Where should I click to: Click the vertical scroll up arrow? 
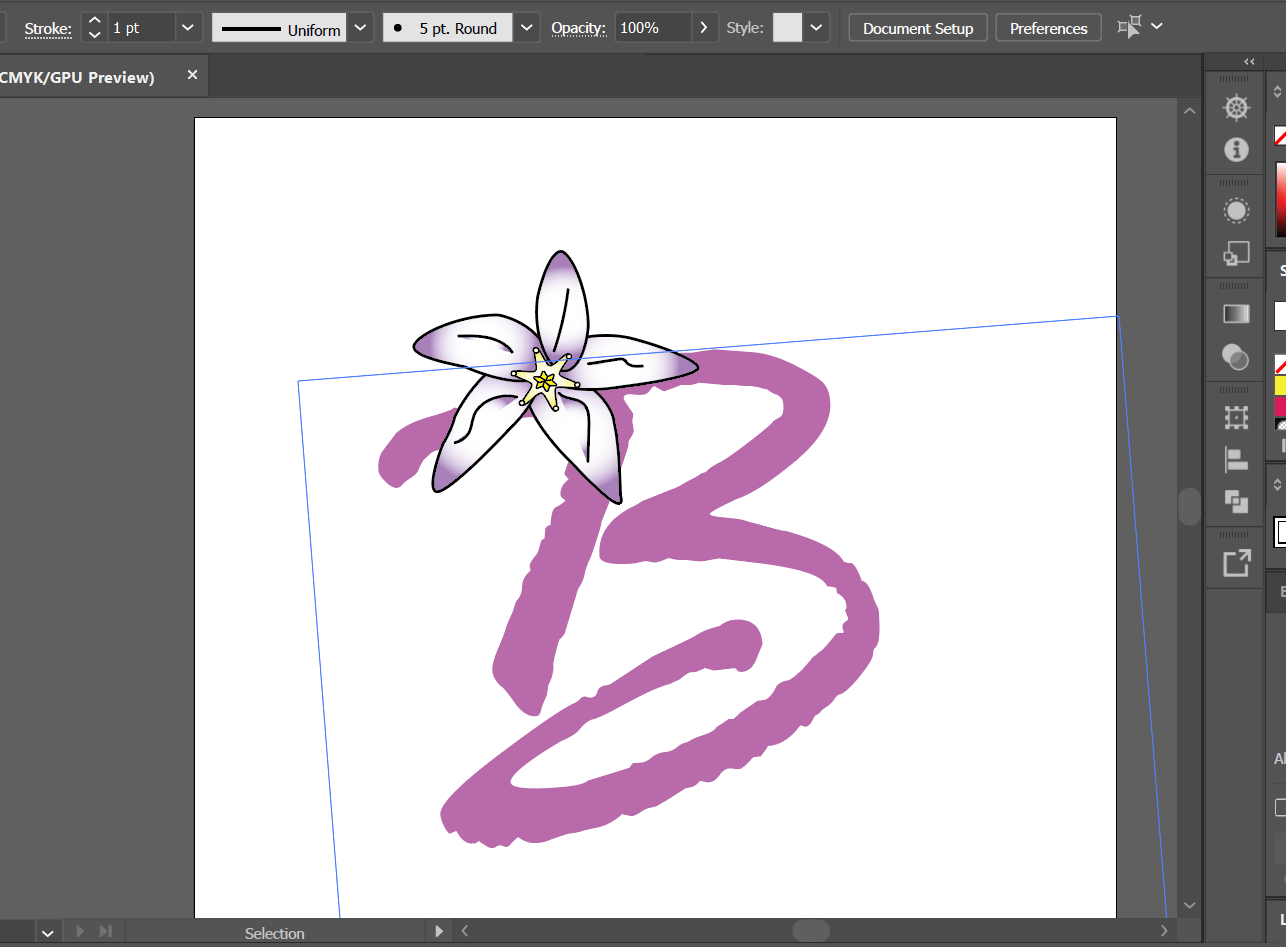click(1189, 111)
